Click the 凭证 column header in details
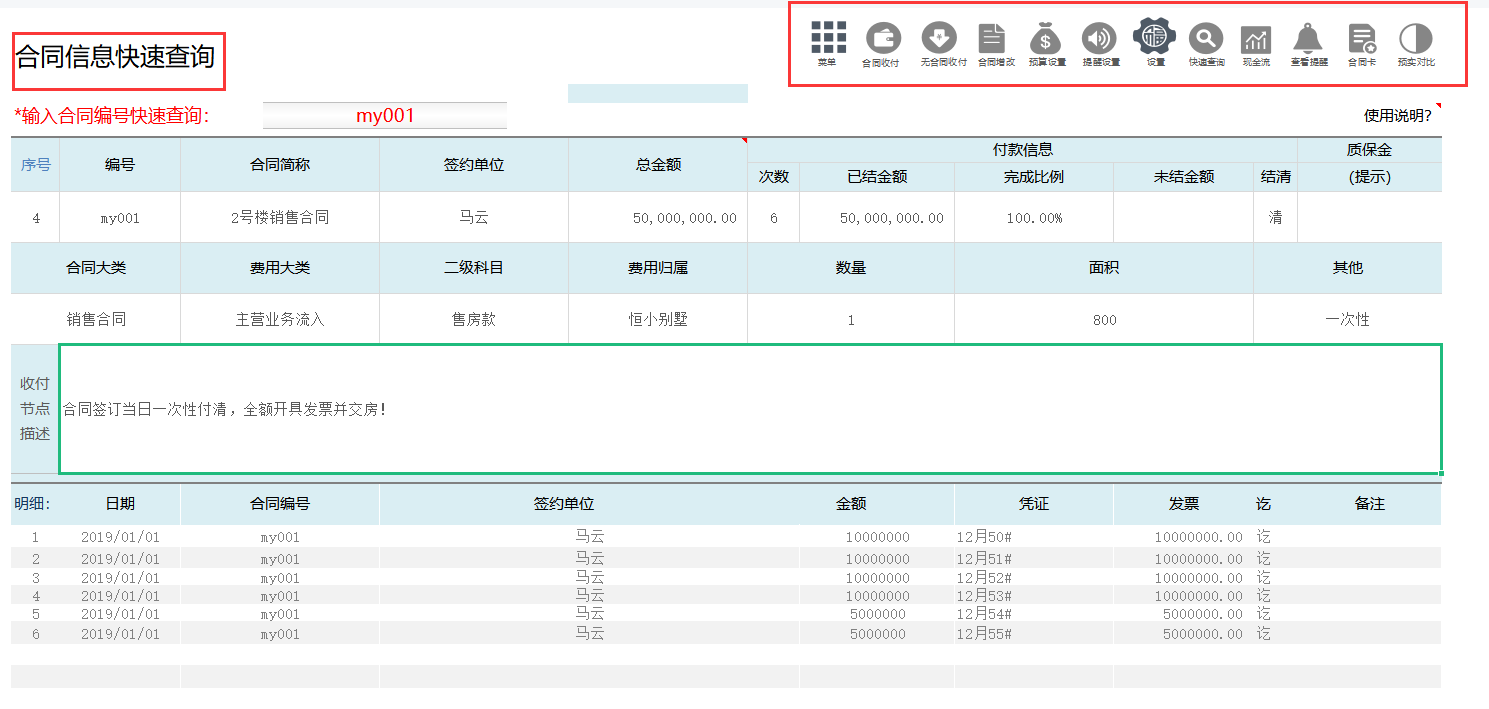Image resolution: width=1489 pixels, height=709 pixels. tap(1034, 504)
